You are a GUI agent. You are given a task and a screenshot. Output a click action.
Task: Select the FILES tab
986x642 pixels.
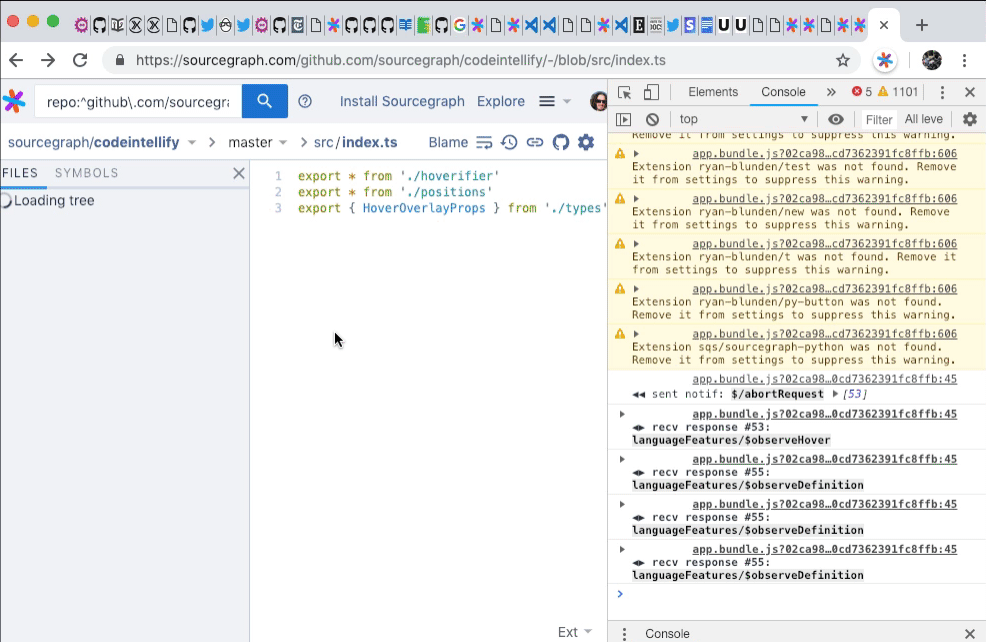pos(19,173)
